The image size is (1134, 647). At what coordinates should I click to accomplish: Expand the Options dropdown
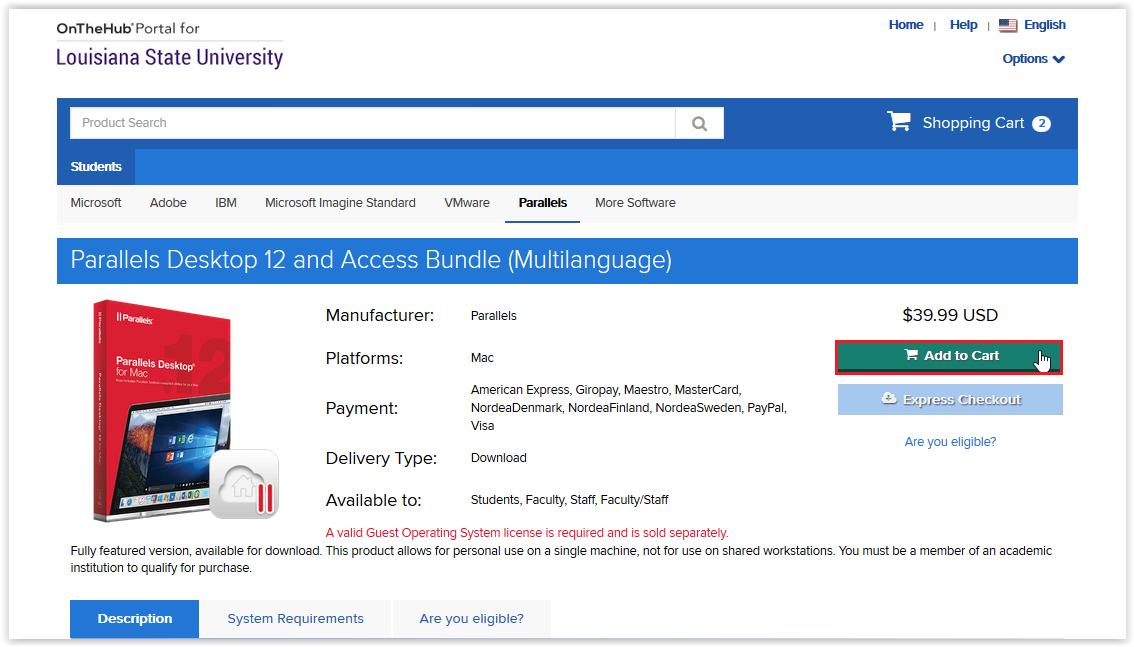click(1033, 59)
